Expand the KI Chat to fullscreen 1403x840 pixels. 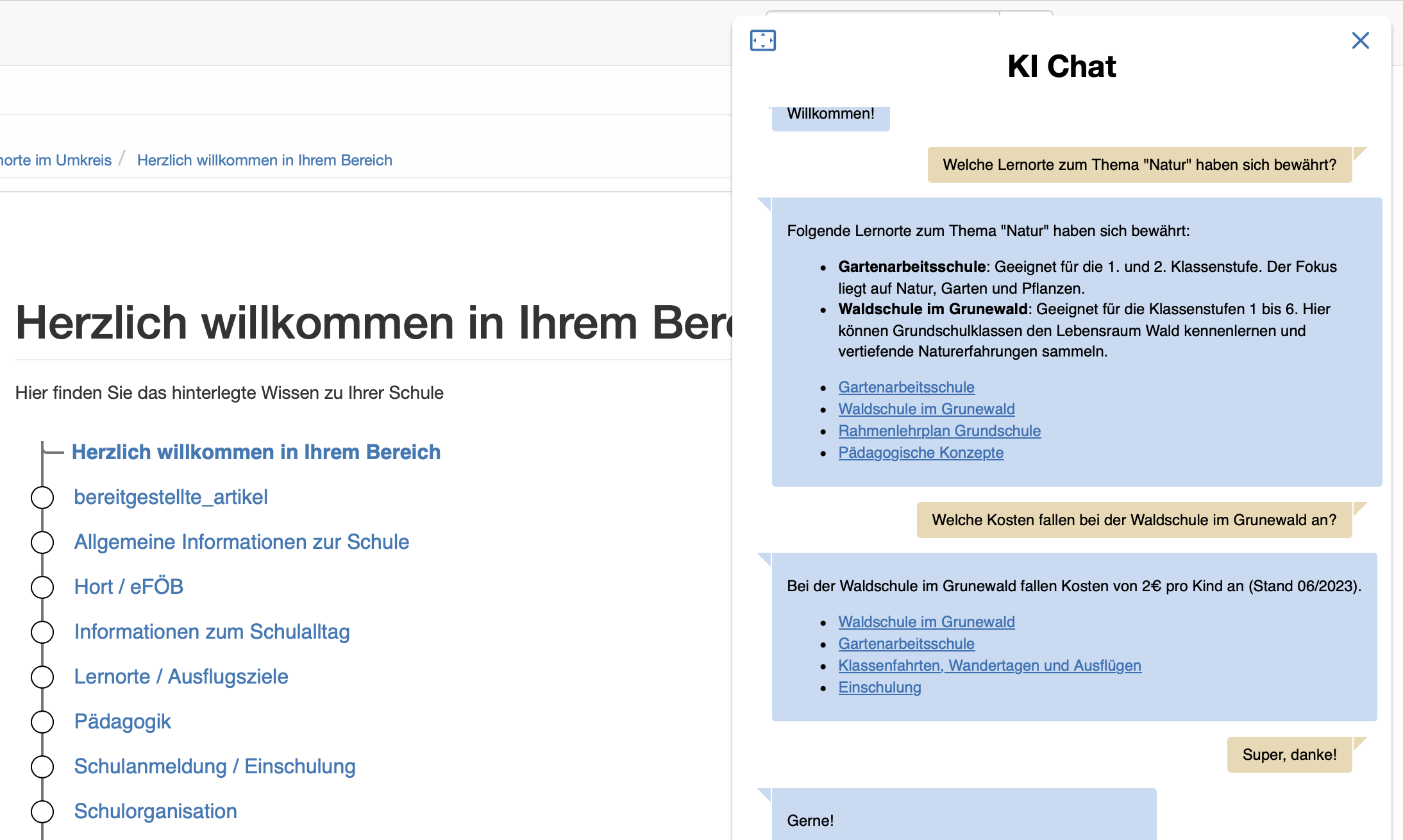(762, 40)
